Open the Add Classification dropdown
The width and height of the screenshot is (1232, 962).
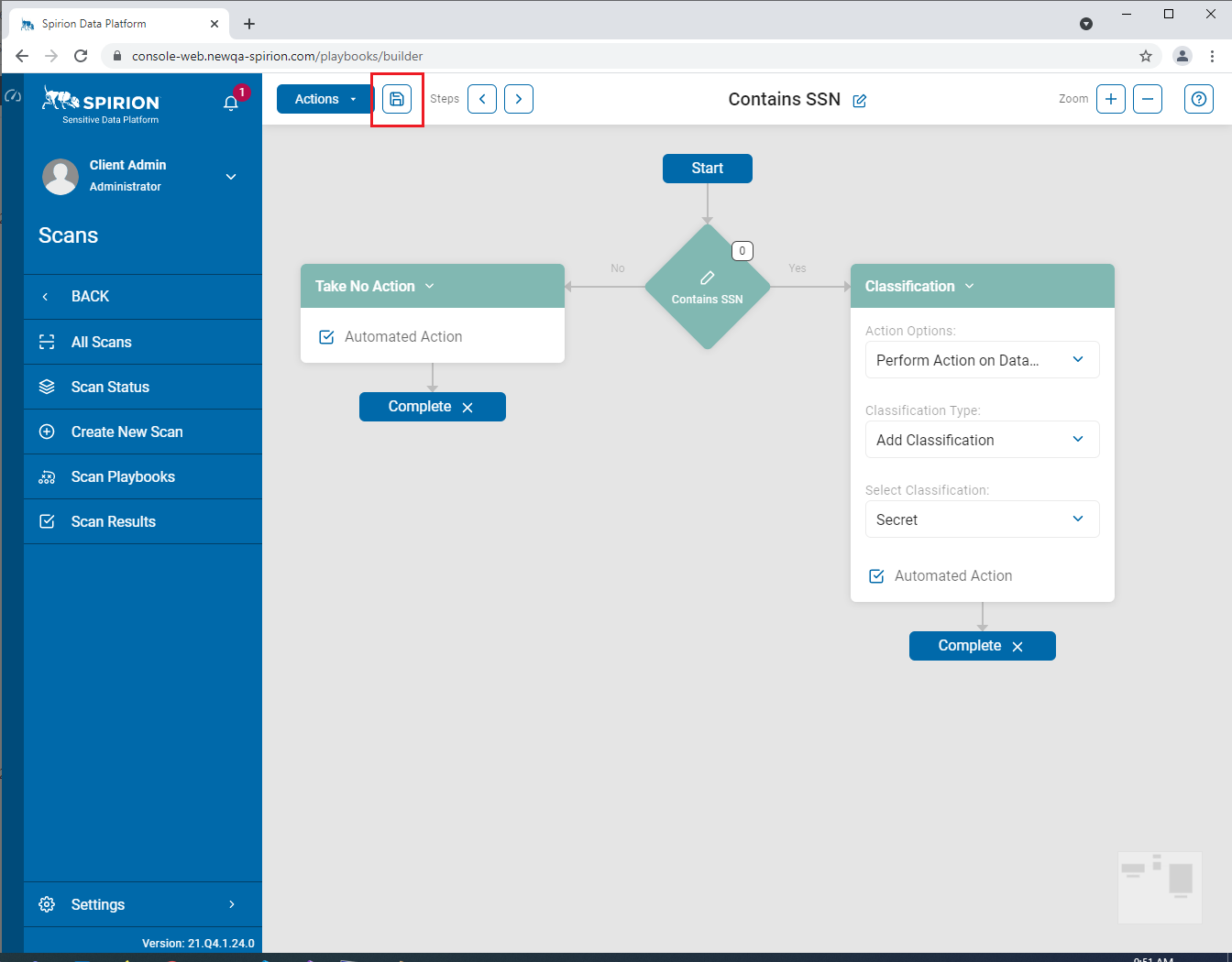[983, 440]
